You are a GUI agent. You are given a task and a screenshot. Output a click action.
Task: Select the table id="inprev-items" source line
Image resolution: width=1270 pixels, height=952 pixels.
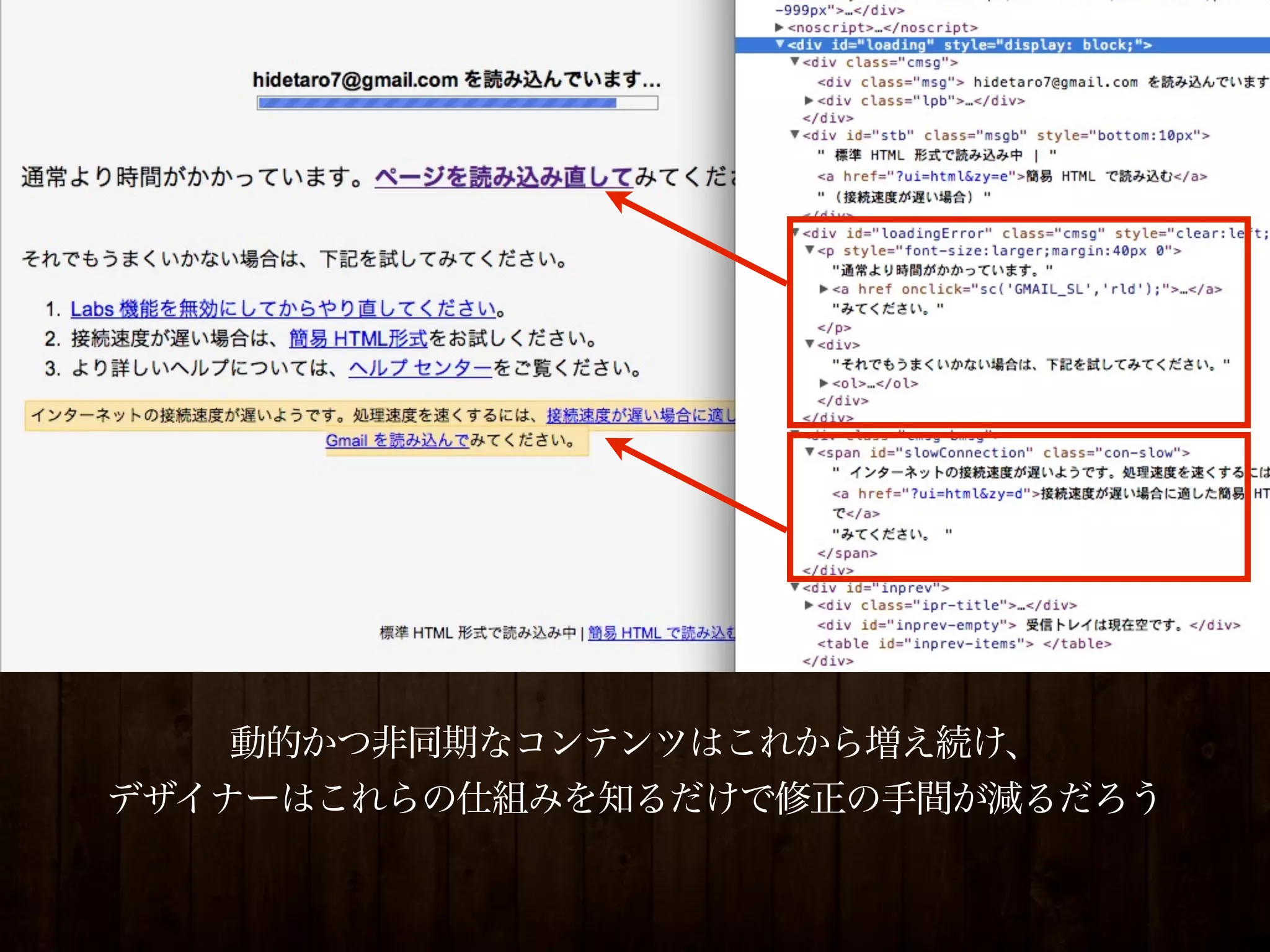tap(964, 644)
